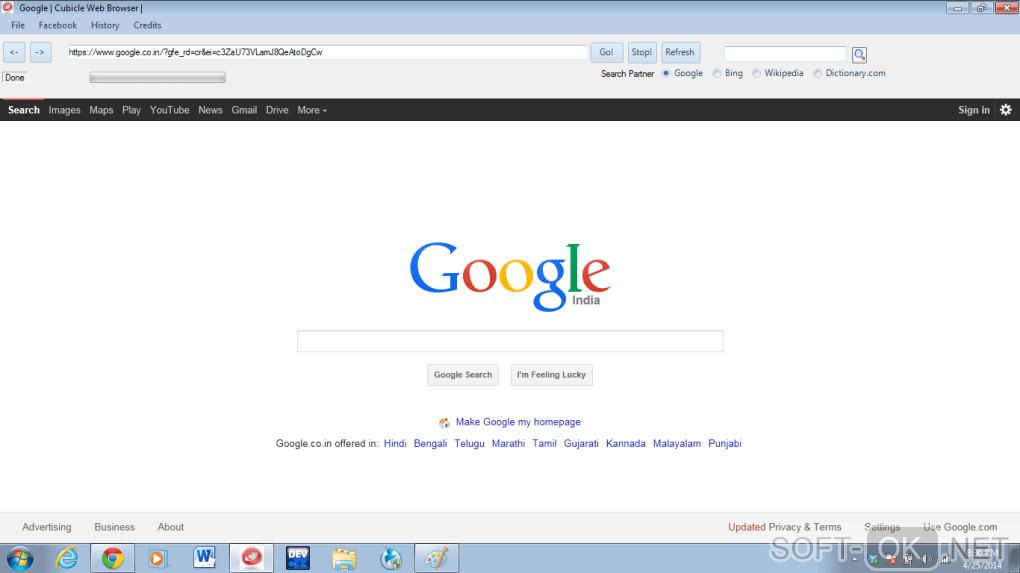The image size is (1020, 573).
Task: Click Make Google my homepage link
Action: 518,422
